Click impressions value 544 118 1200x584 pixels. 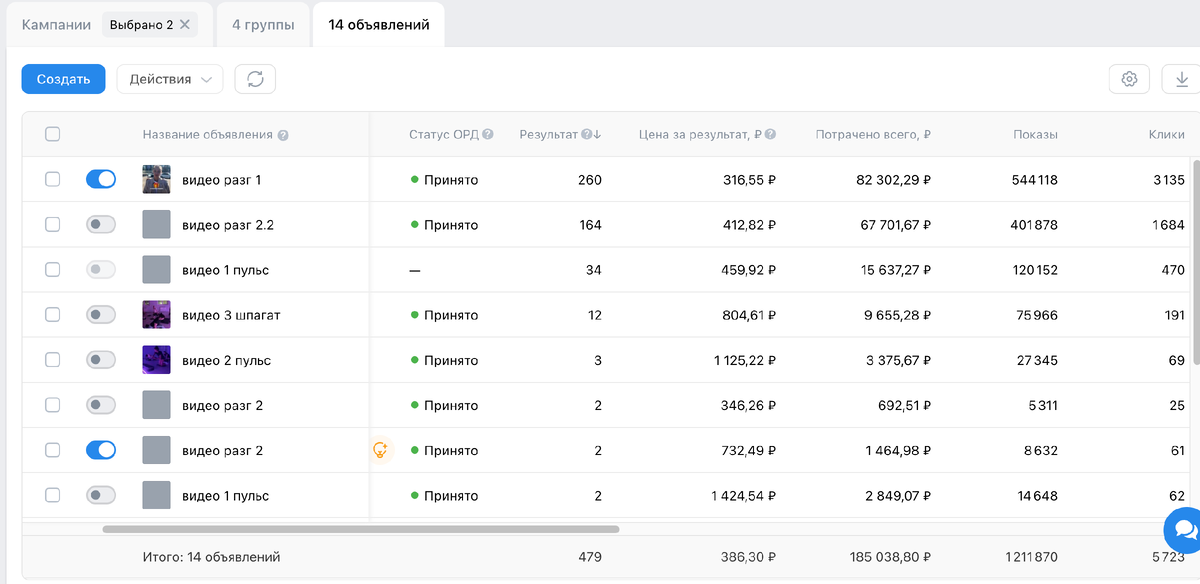pos(1034,180)
